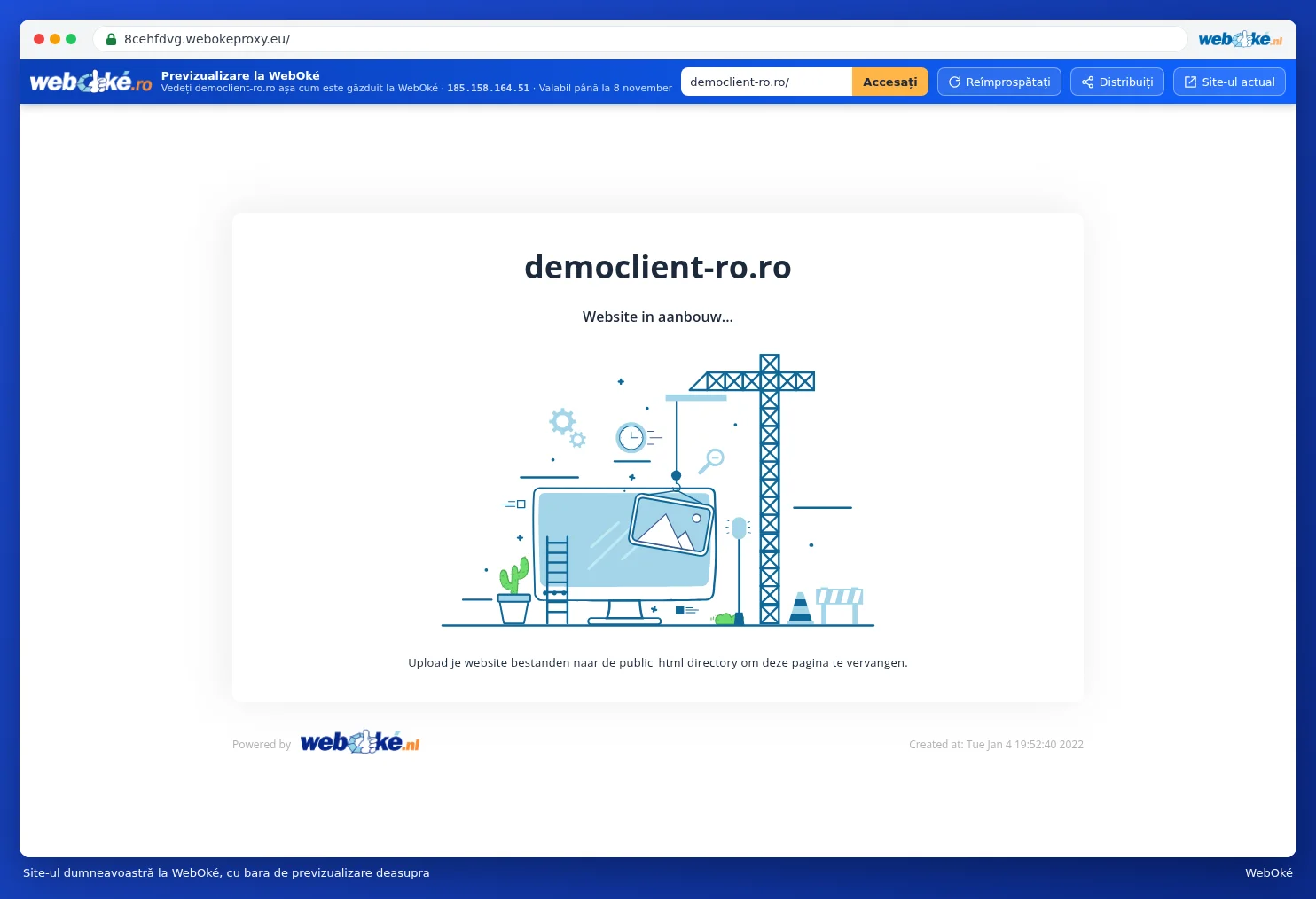This screenshot has width=1316, height=899.
Task: Click the green maximize window dot
Action: (71, 39)
